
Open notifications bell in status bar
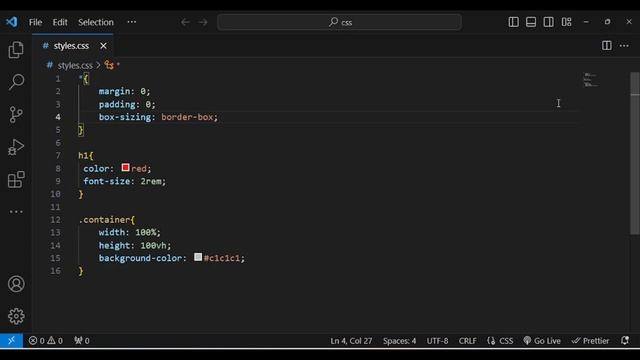pos(624,340)
